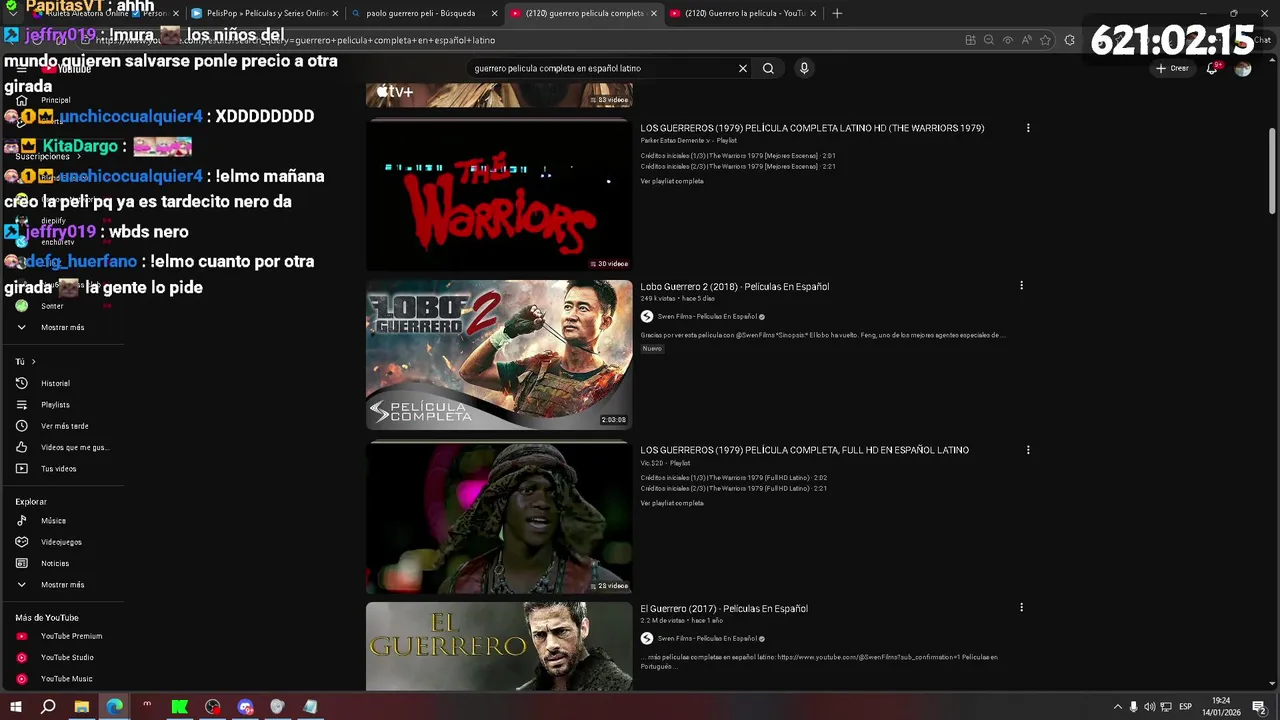Start voice search with the microphone
The width and height of the screenshot is (1280, 720).
coord(804,68)
